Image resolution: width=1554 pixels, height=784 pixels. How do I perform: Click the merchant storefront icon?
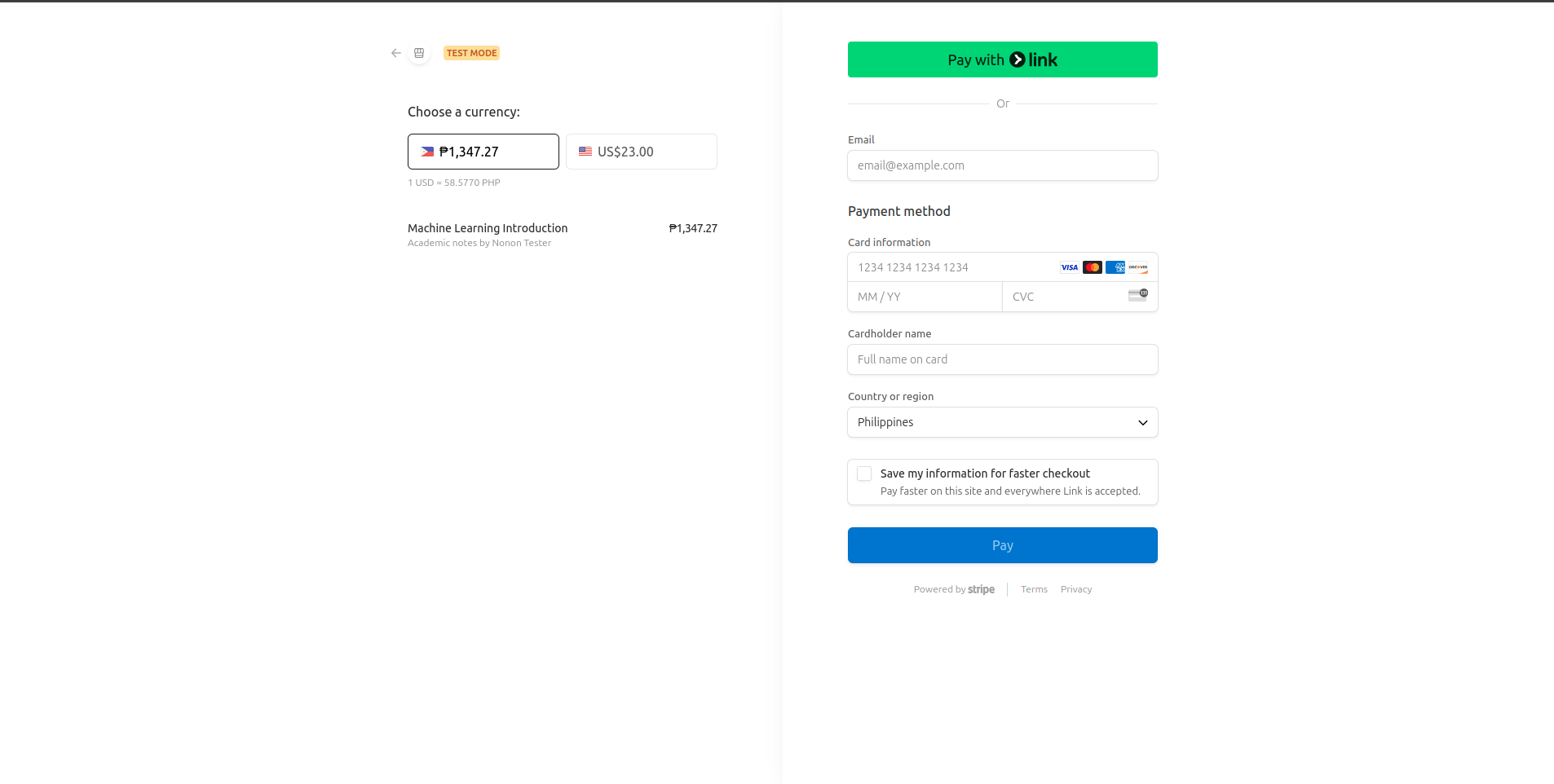point(419,53)
